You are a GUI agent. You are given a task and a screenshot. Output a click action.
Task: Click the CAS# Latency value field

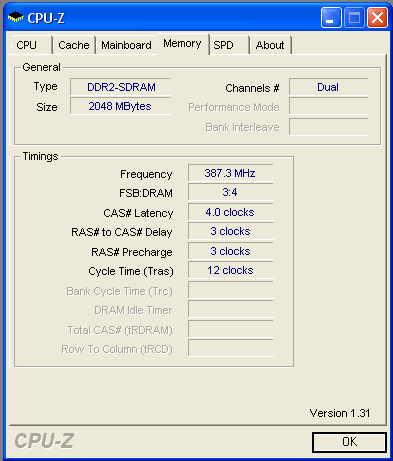tap(231, 212)
